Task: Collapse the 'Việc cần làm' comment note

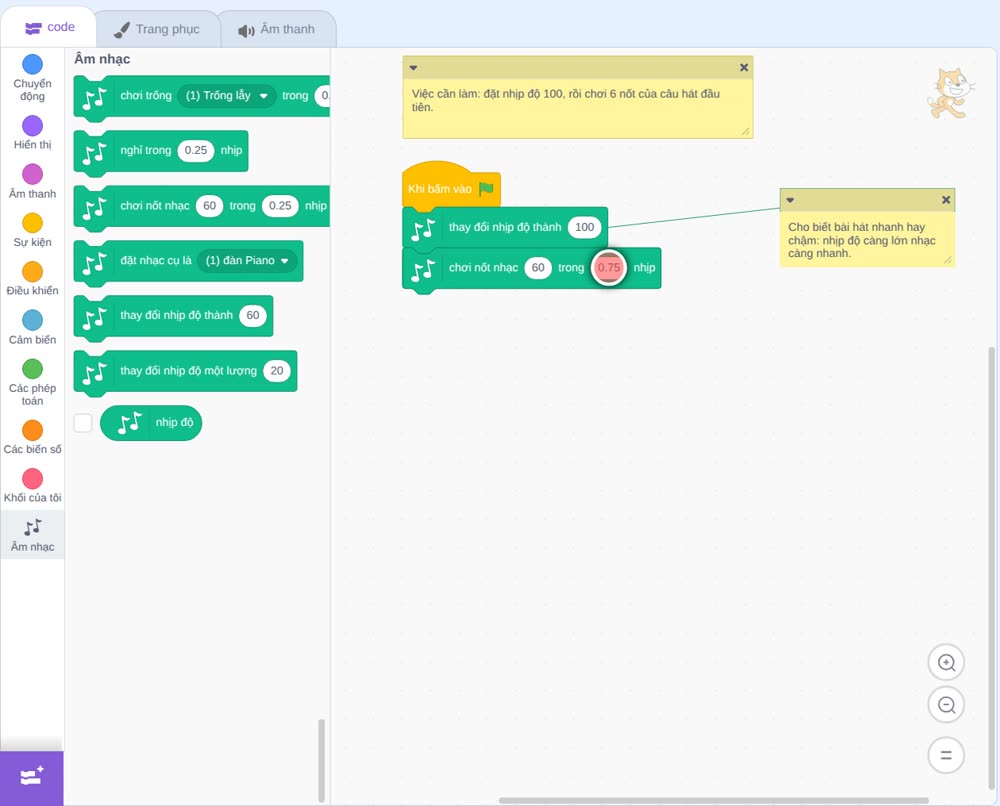Action: tap(413, 68)
